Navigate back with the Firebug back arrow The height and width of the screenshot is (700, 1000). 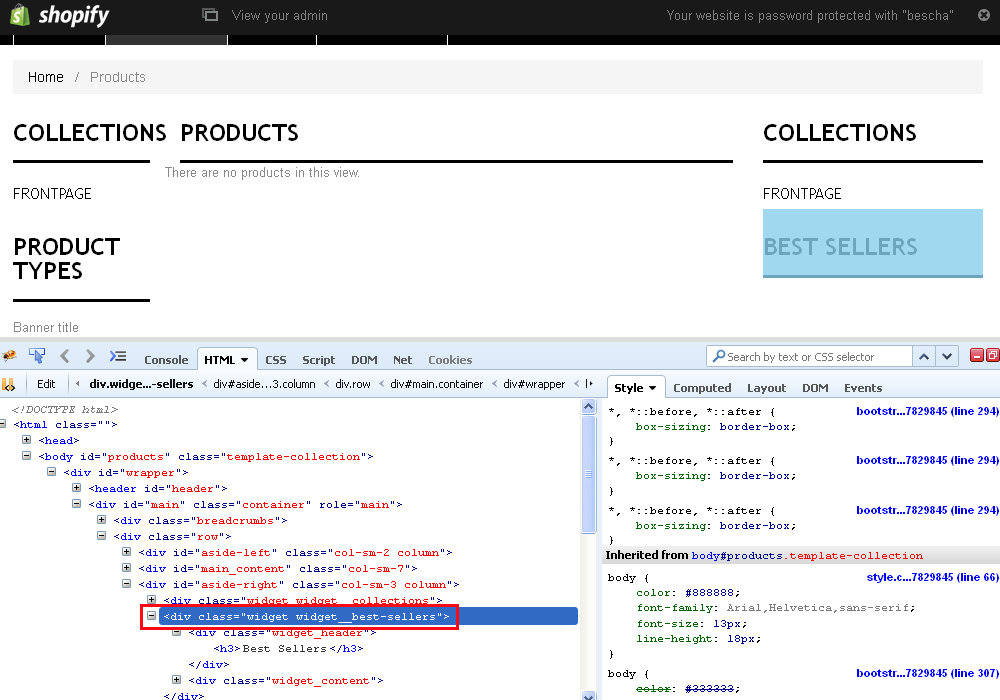click(64, 356)
